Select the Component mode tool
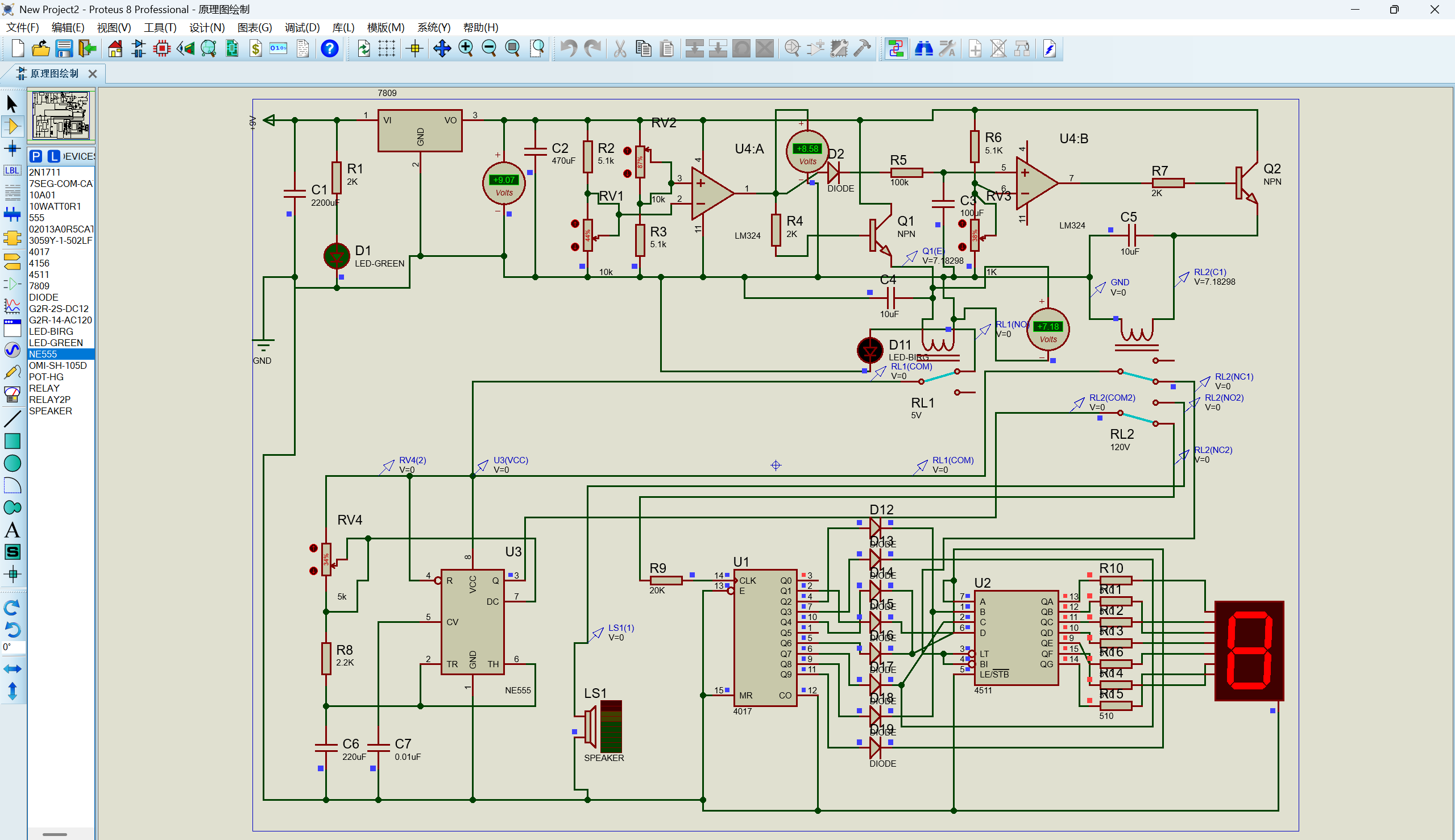This screenshot has height=840, width=1455. (x=12, y=126)
